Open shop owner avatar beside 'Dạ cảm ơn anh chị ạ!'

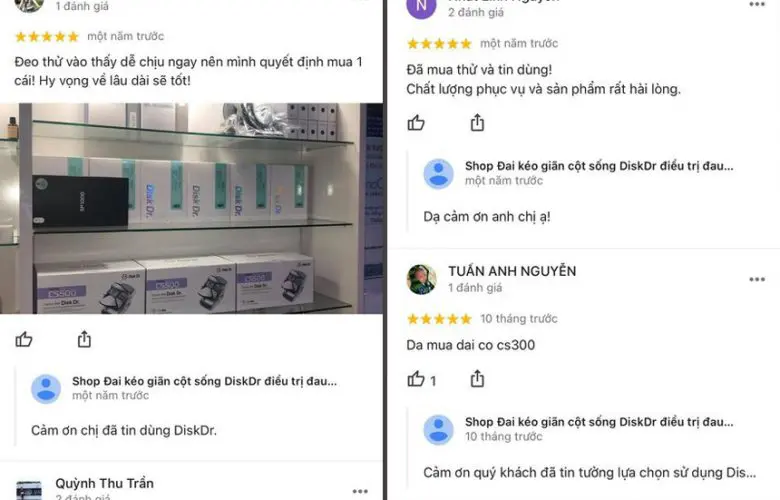[438, 174]
